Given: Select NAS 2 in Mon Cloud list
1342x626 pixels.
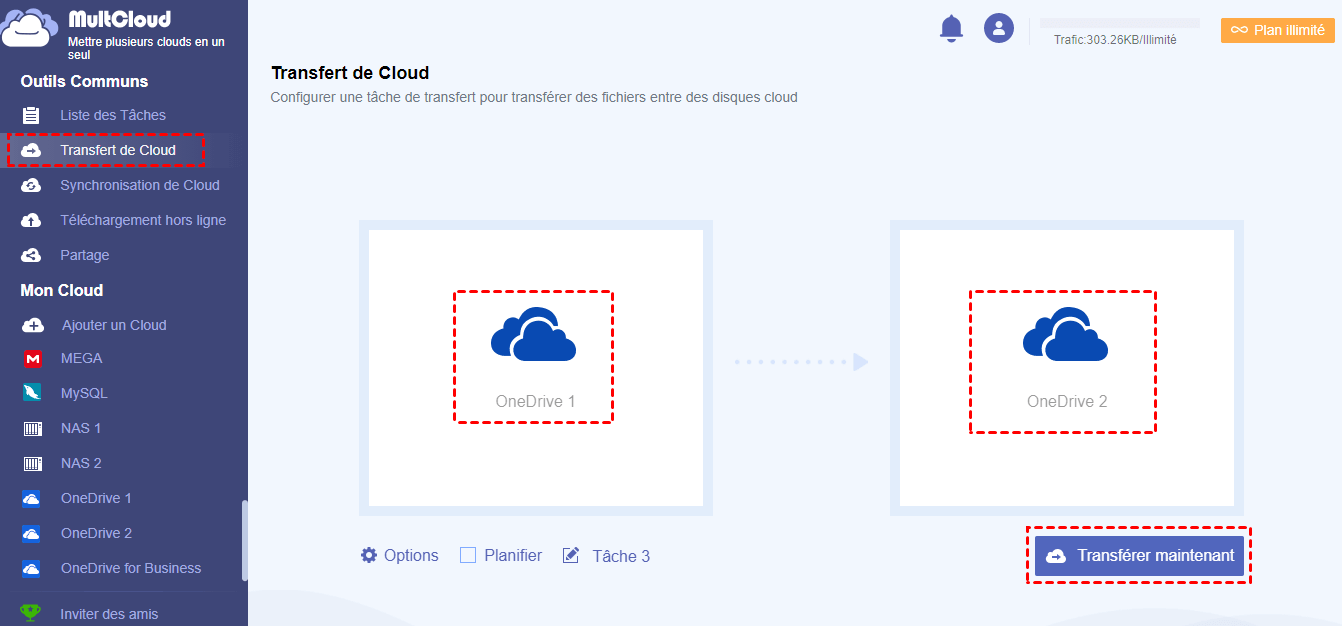Looking at the screenshot, I should click(x=81, y=463).
